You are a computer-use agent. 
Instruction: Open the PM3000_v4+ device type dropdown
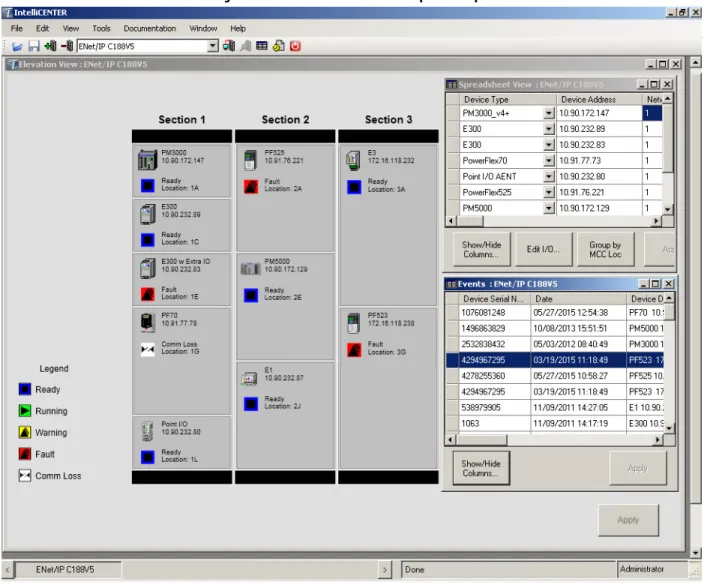[x=548, y=113]
